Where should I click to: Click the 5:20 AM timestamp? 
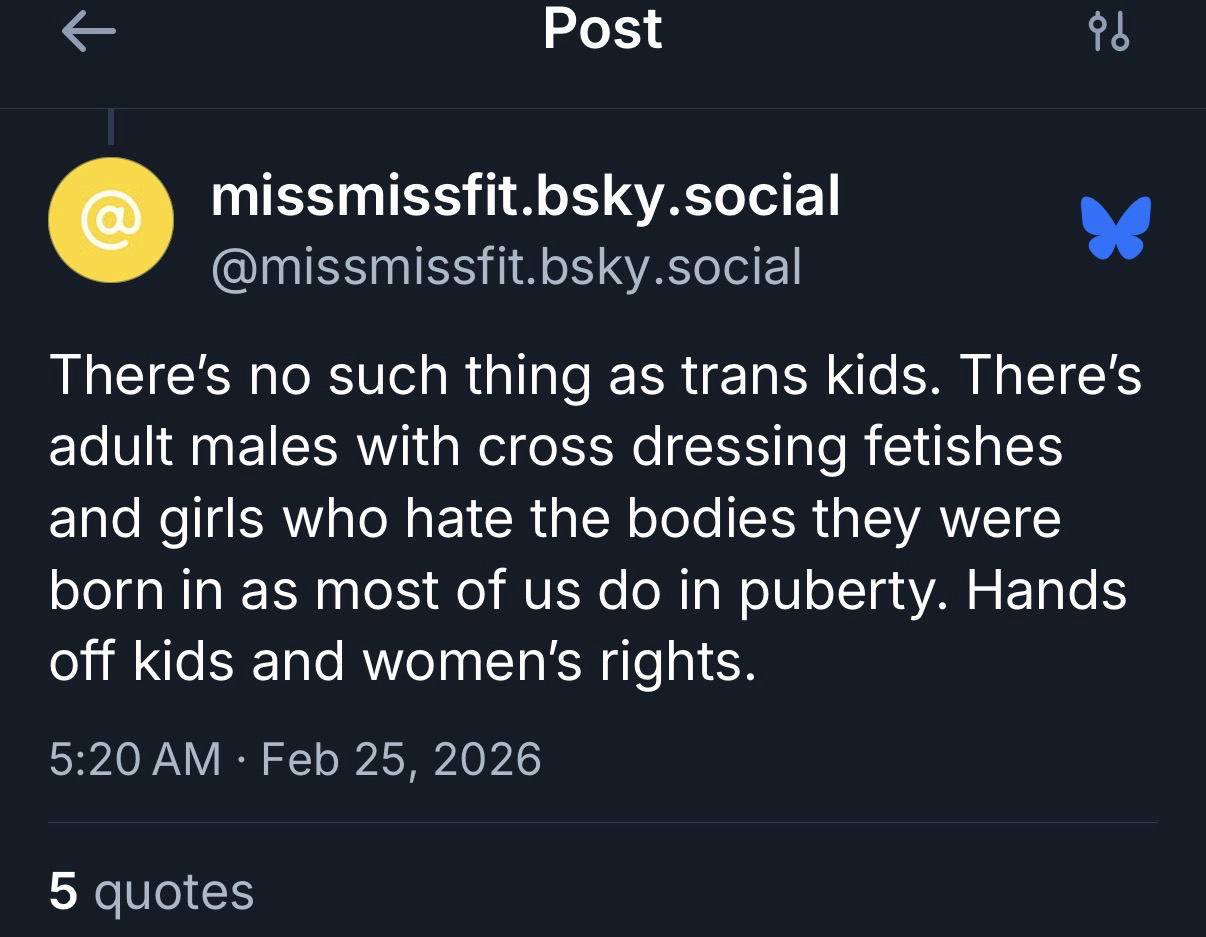tap(134, 758)
